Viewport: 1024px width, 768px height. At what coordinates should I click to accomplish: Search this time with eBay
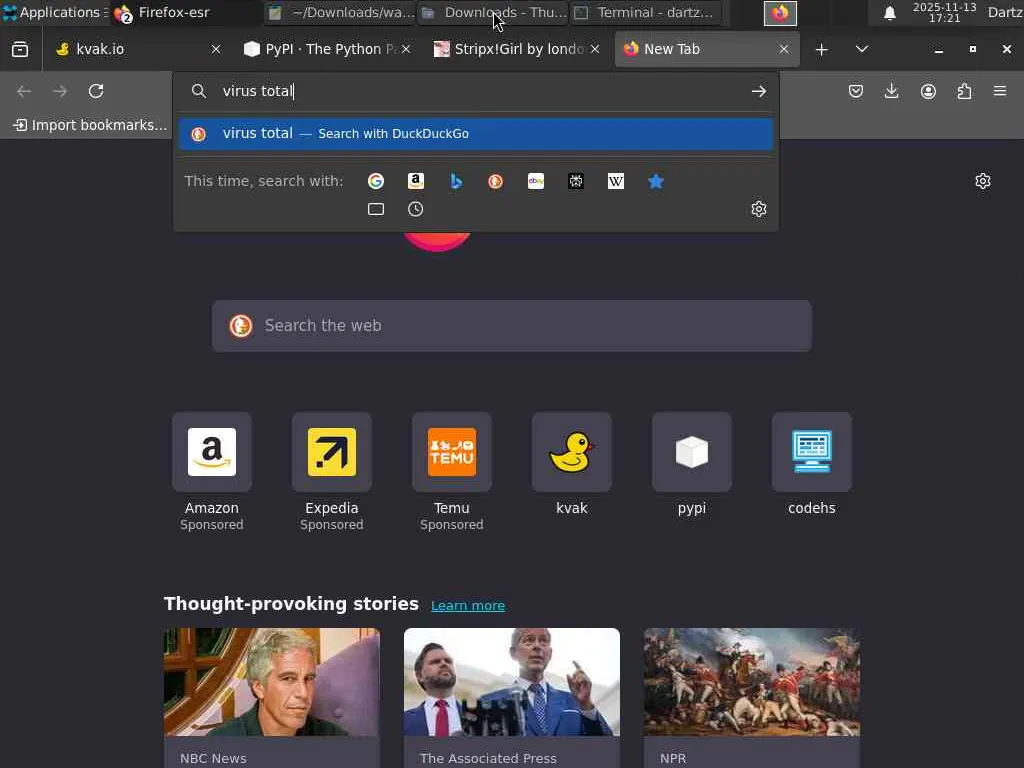(536, 181)
